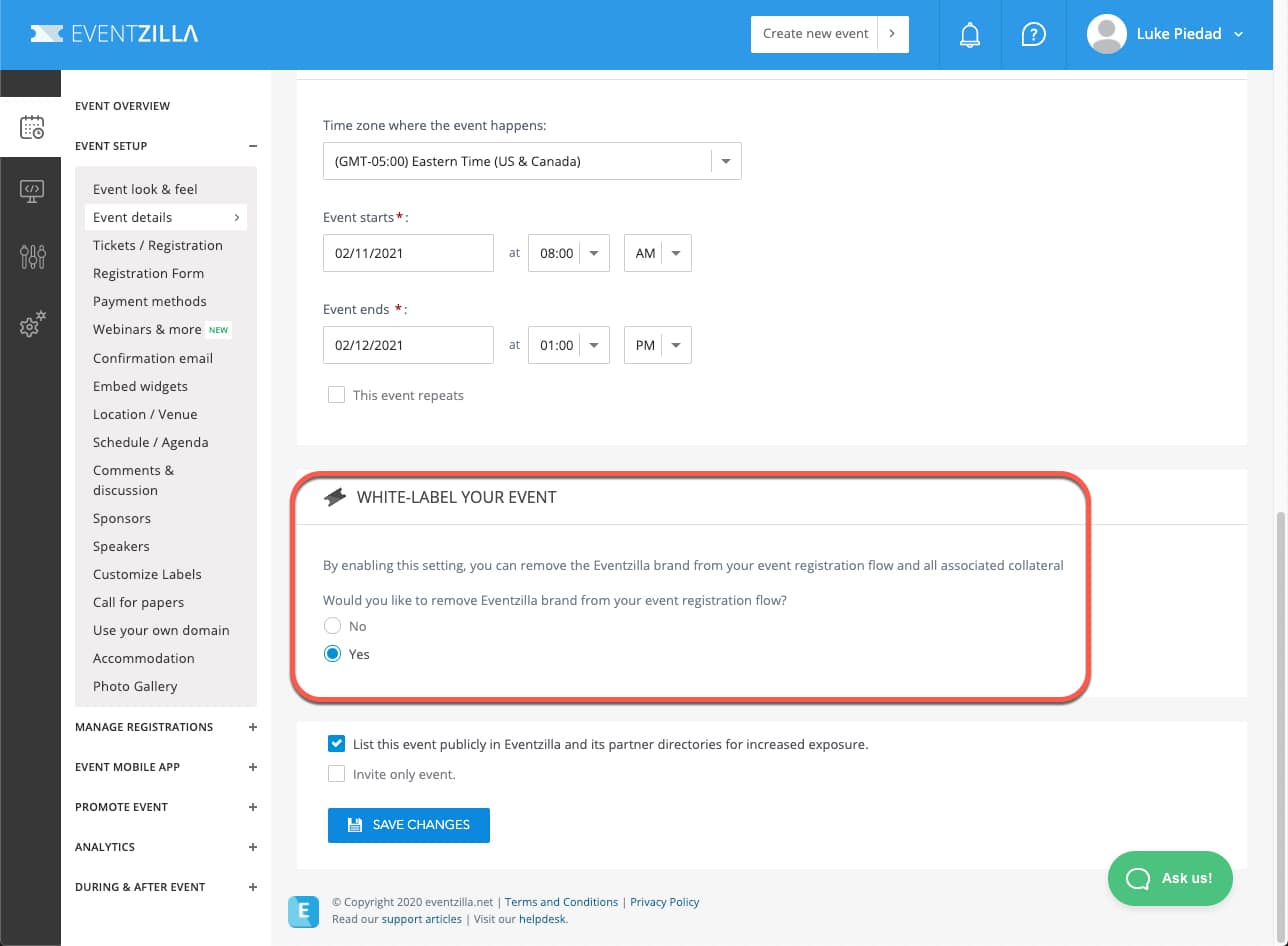Click Save Changes button

click(409, 825)
